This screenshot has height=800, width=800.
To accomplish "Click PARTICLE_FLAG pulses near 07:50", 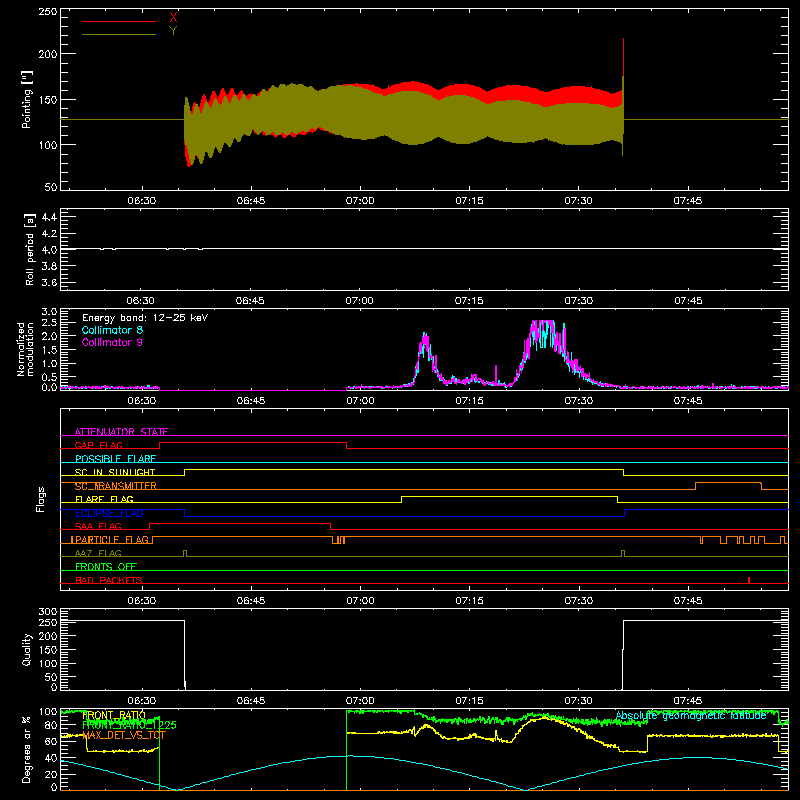I will (743, 540).
